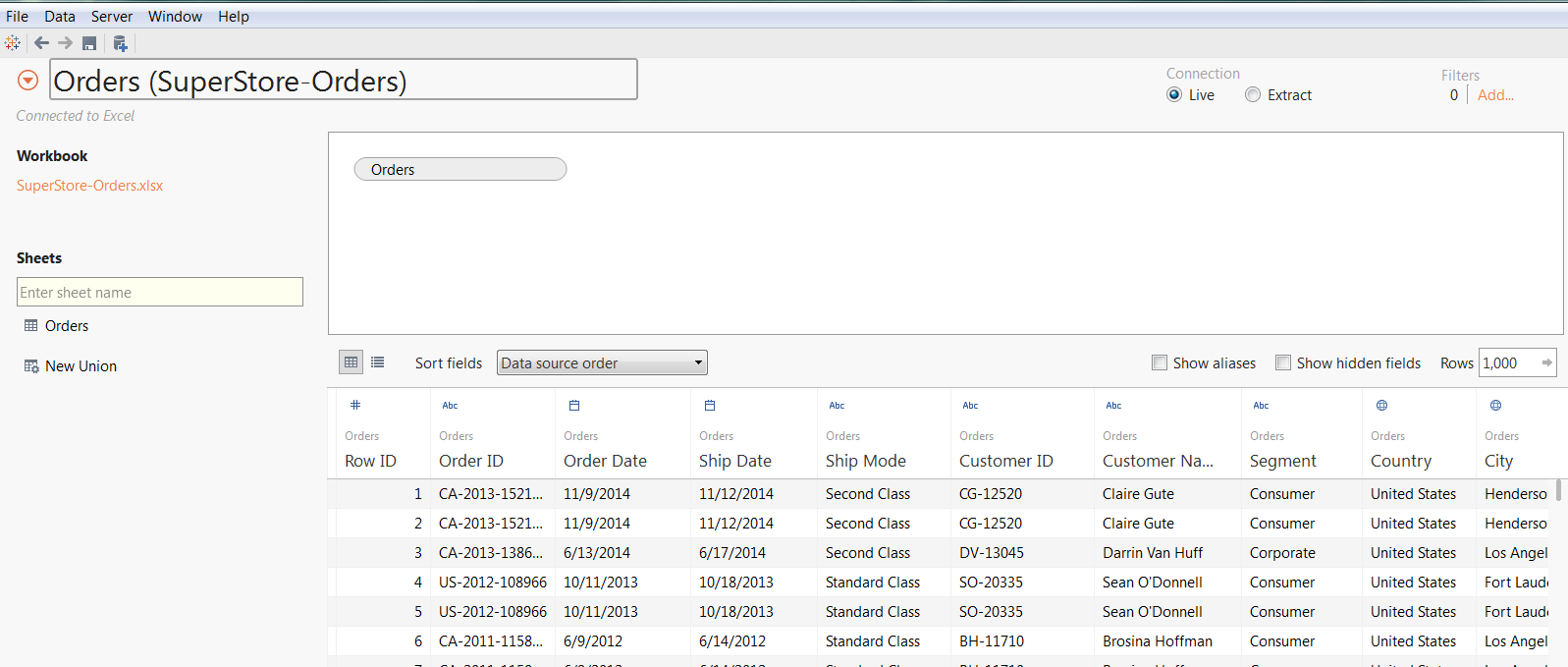Apply row count with arrow button
1568x667 pixels.
(x=1546, y=362)
